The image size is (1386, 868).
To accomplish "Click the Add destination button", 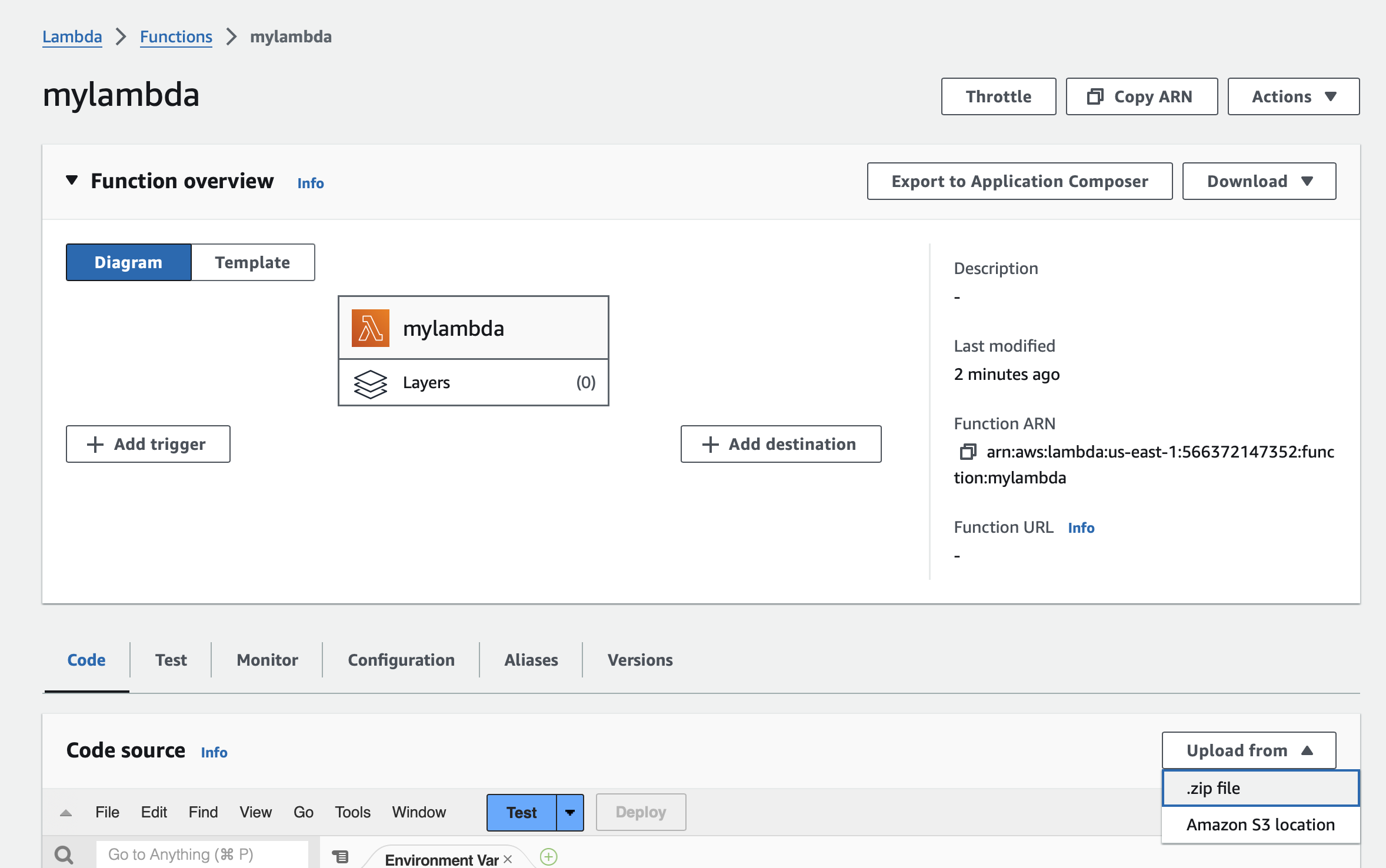I will pyautogui.click(x=781, y=444).
